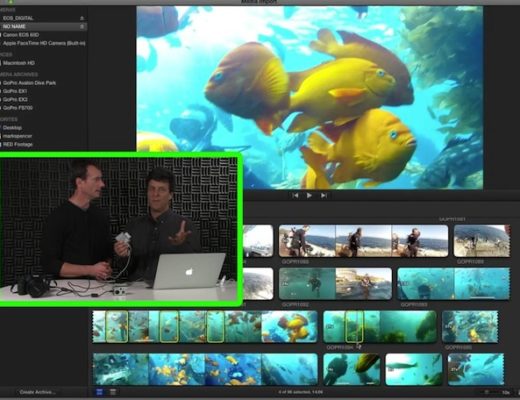Select EOS_DIGITAL in the cameras list
This screenshot has width=520, height=400.
[18, 18]
